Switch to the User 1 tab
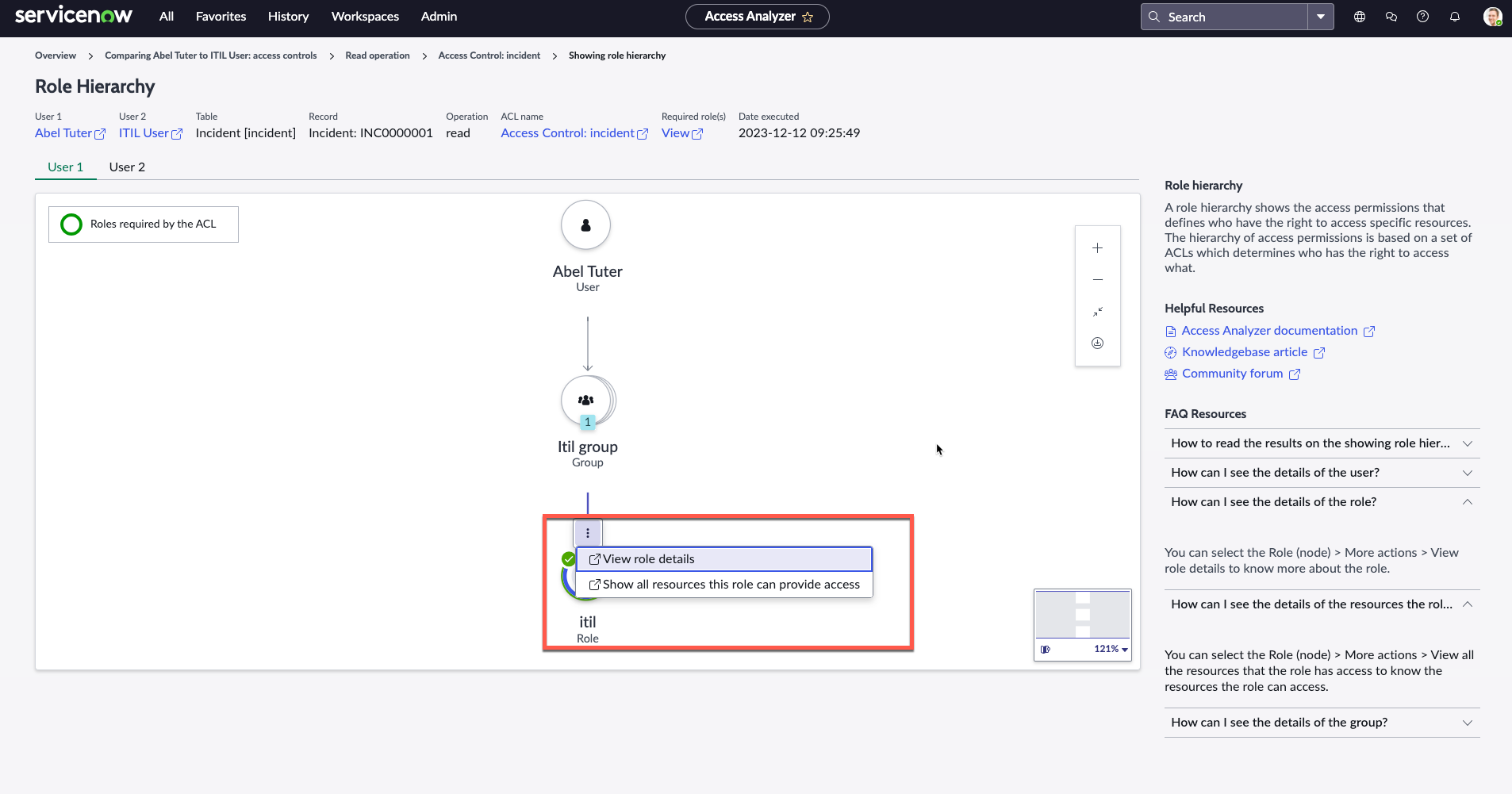Screen dimensions: 1512x794 (x=66, y=167)
